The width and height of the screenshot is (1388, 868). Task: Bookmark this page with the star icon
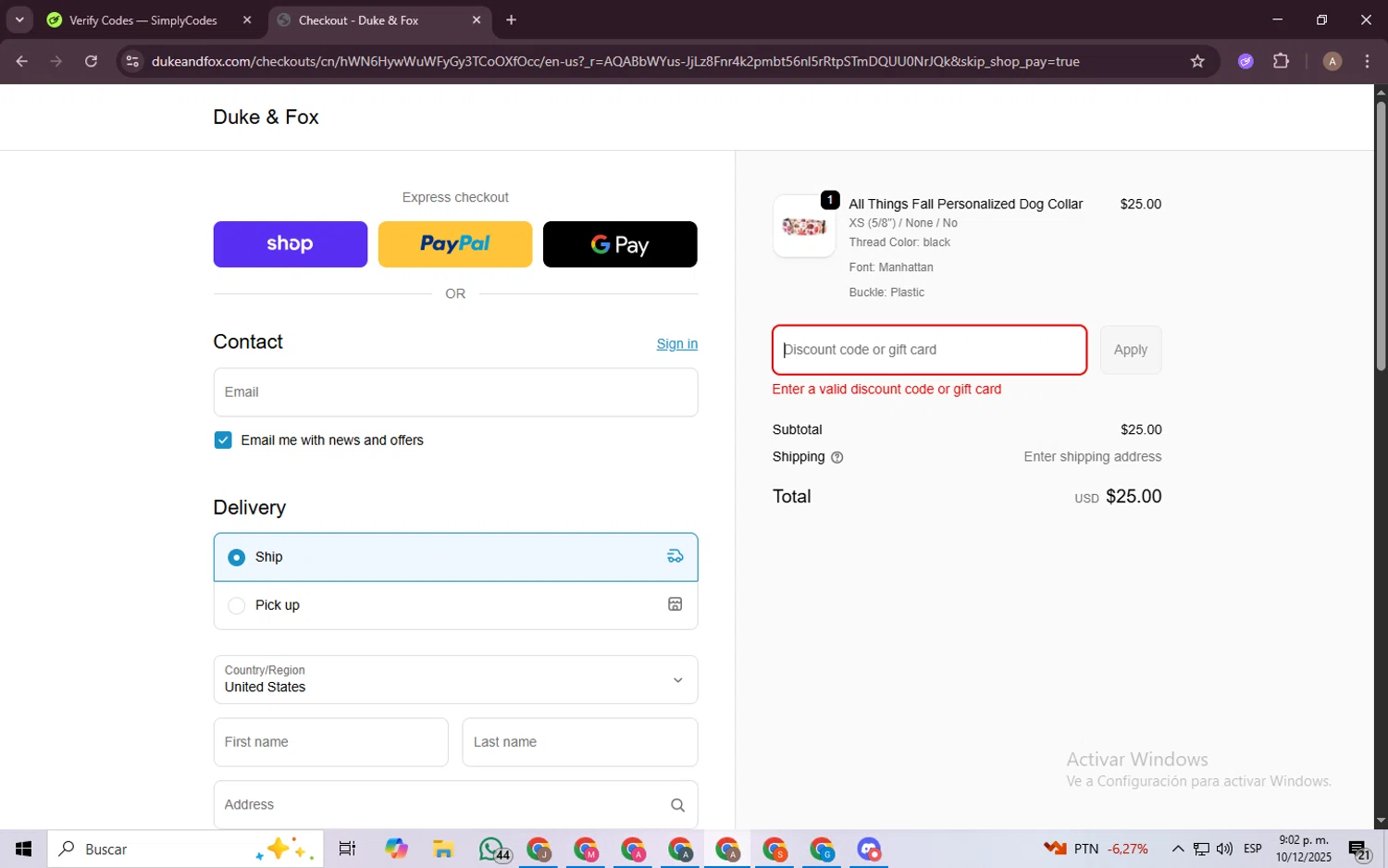[x=1197, y=61]
